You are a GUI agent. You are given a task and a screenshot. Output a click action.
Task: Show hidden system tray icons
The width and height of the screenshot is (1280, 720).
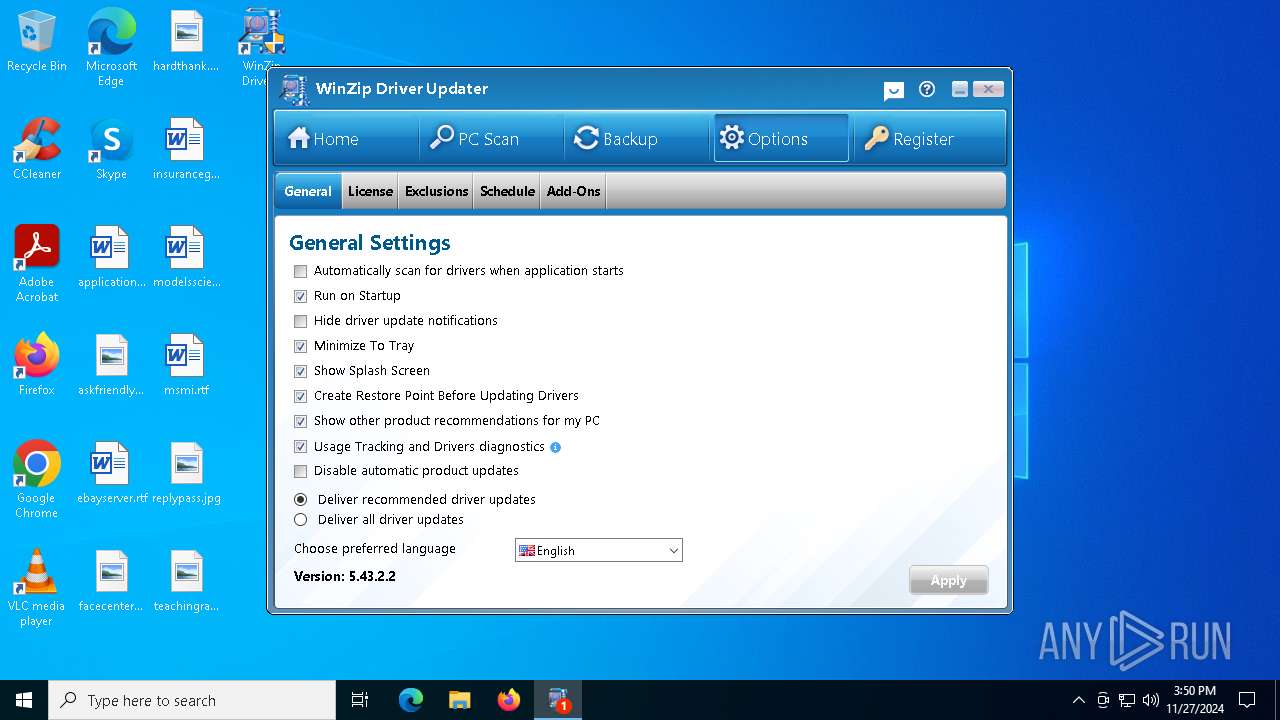click(x=1078, y=700)
